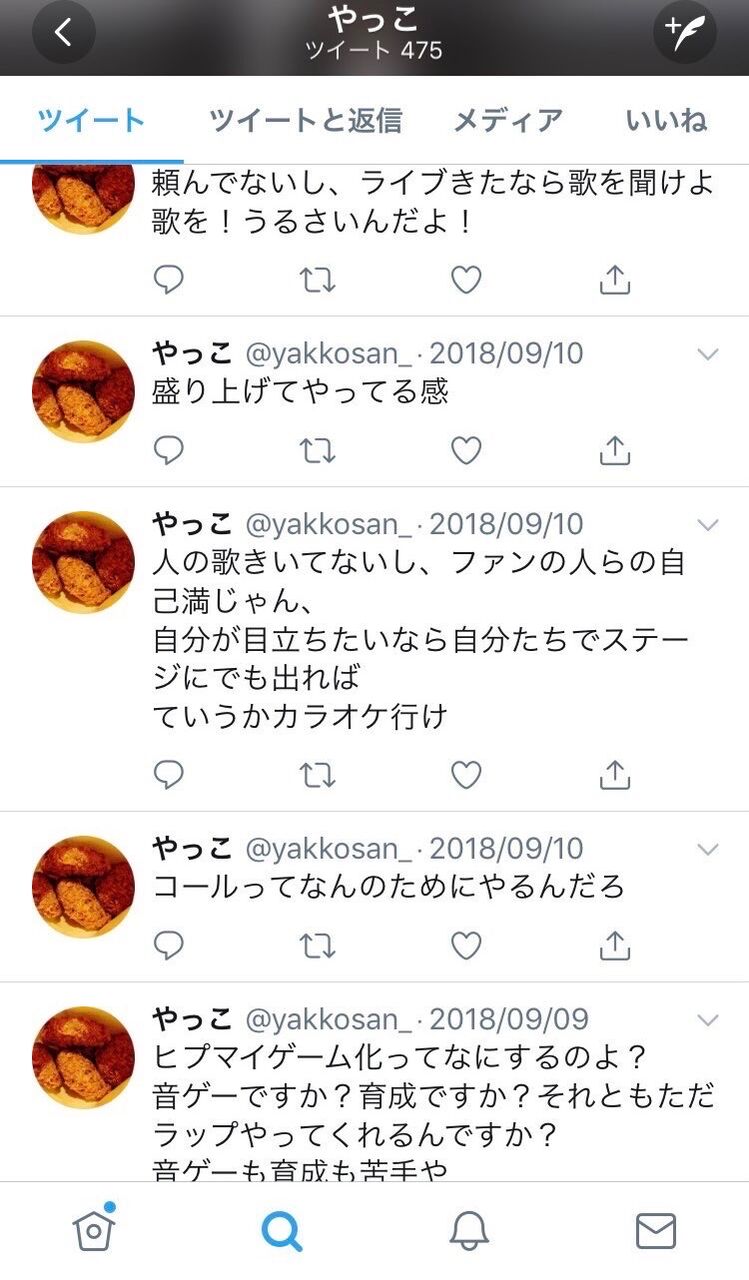Like the tweet ending with カラオケ行け
The width and height of the screenshot is (749, 1280).
466,774
